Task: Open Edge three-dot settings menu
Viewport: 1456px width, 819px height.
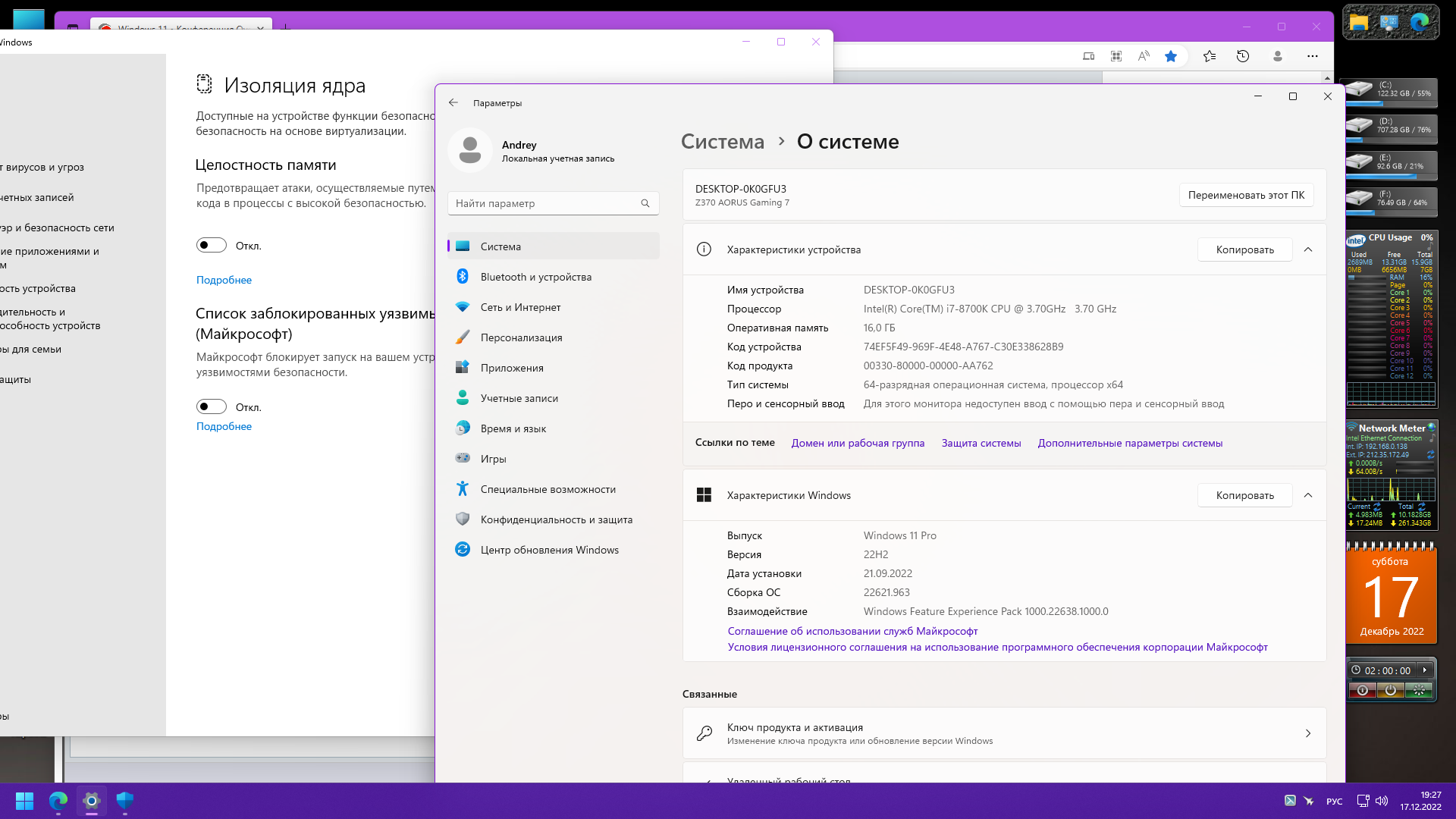Action: (1313, 56)
